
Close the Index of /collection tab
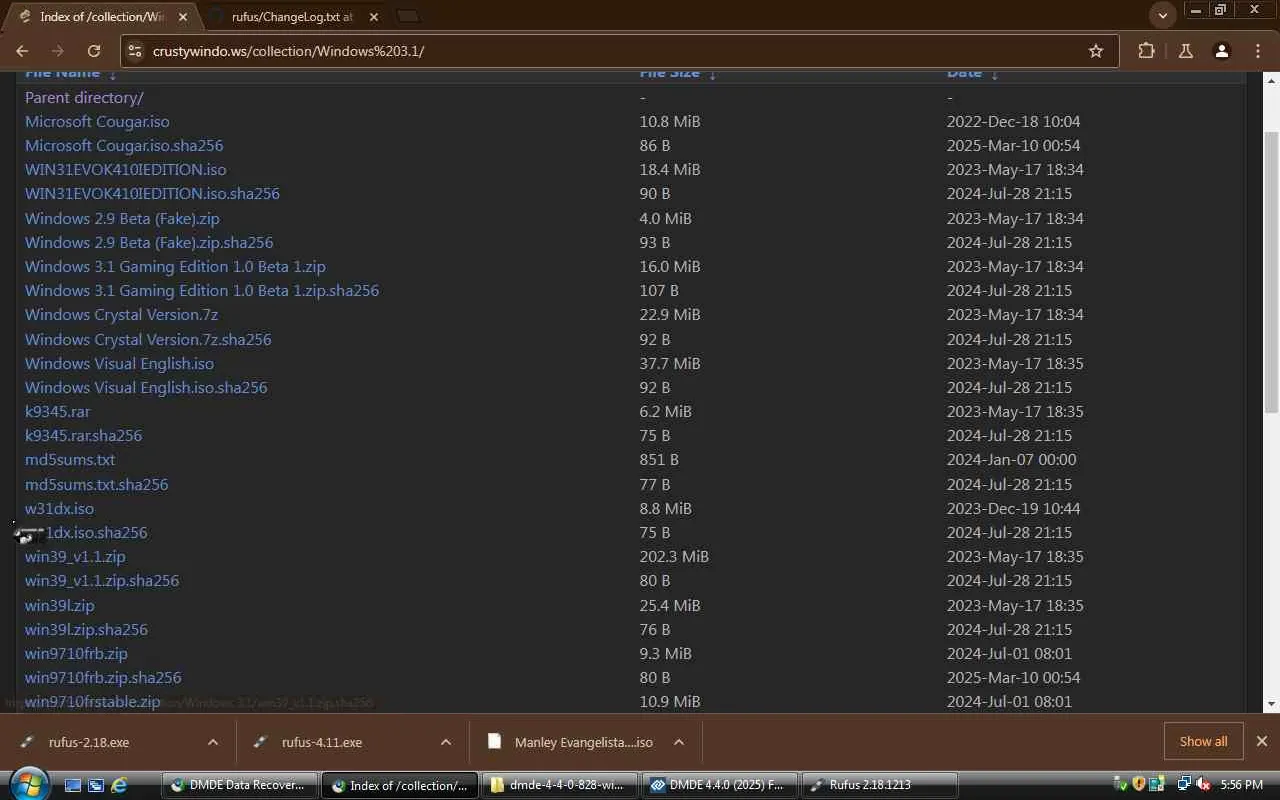182,17
